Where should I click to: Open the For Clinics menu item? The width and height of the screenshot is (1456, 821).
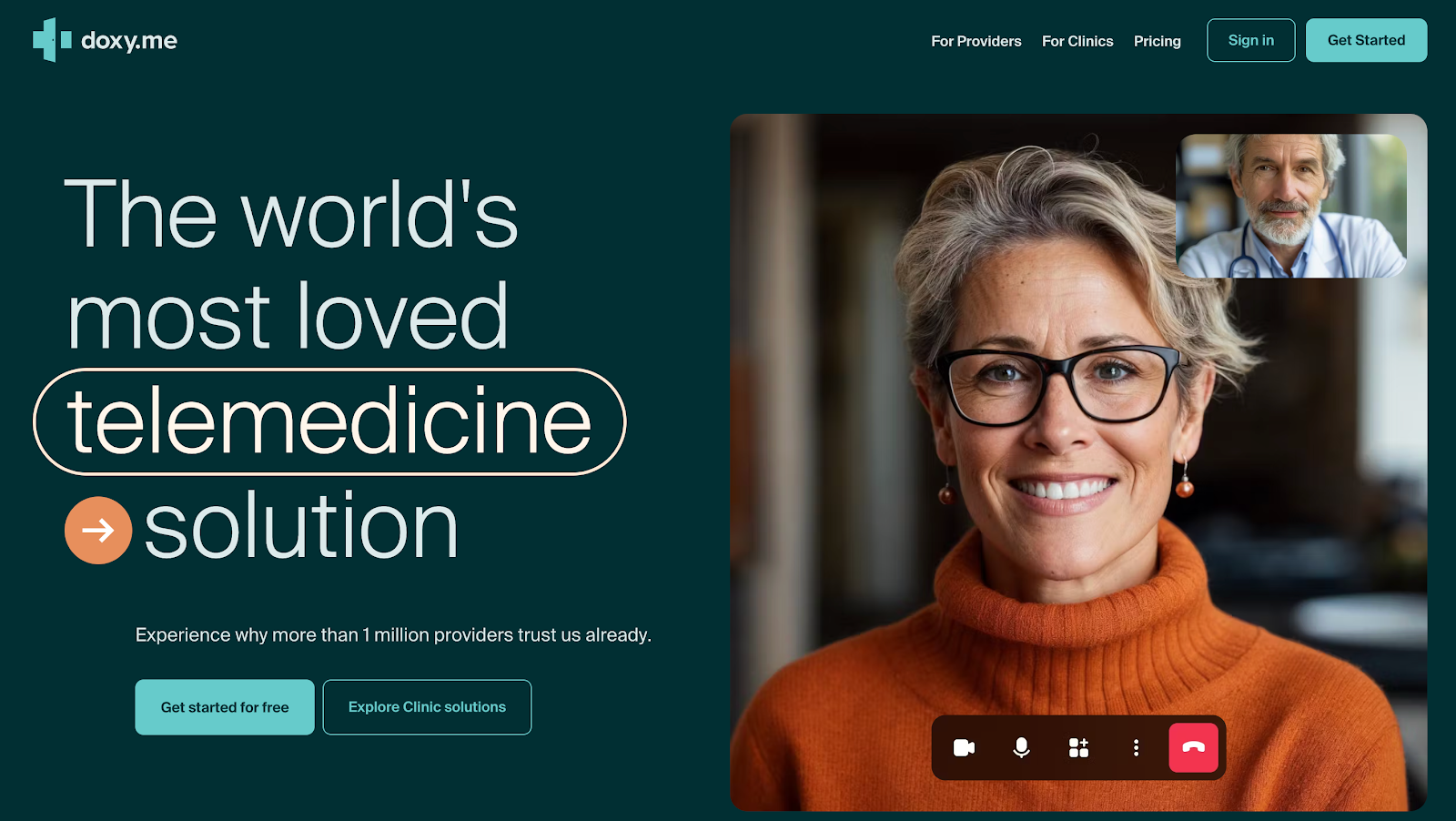1077,41
